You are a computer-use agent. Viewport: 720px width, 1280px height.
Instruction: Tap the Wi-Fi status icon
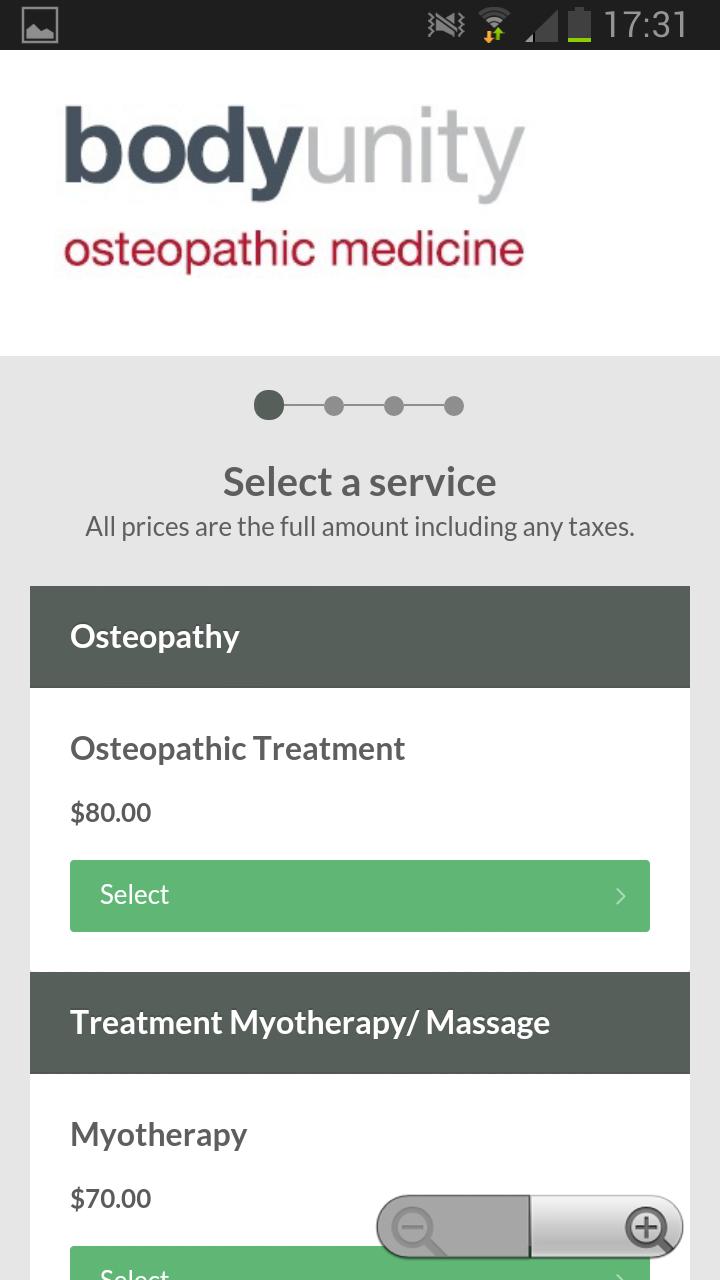[x=493, y=25]
